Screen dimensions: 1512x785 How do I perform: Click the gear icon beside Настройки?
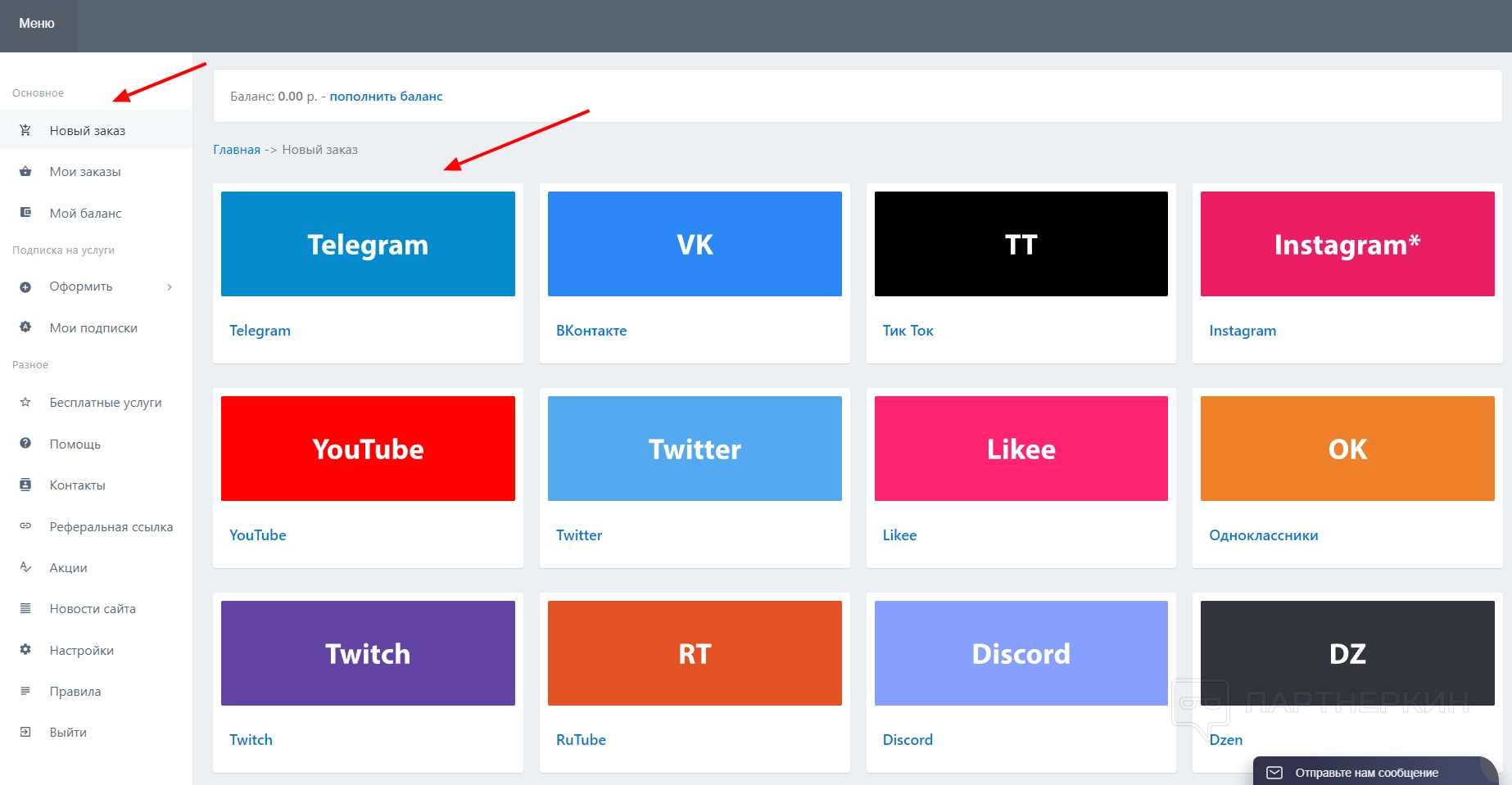(x=25, y=650)
